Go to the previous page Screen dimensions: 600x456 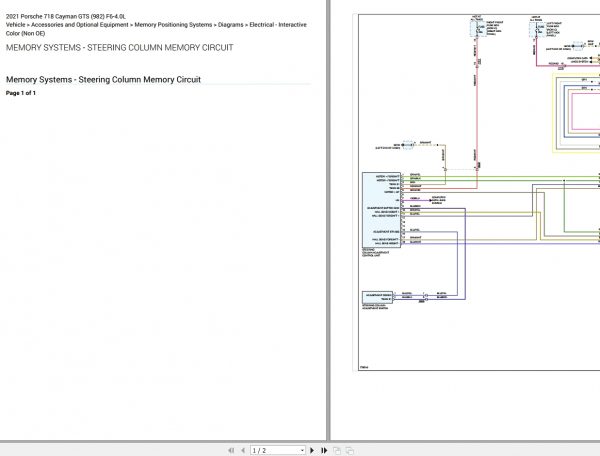click(x=242, y=450)
